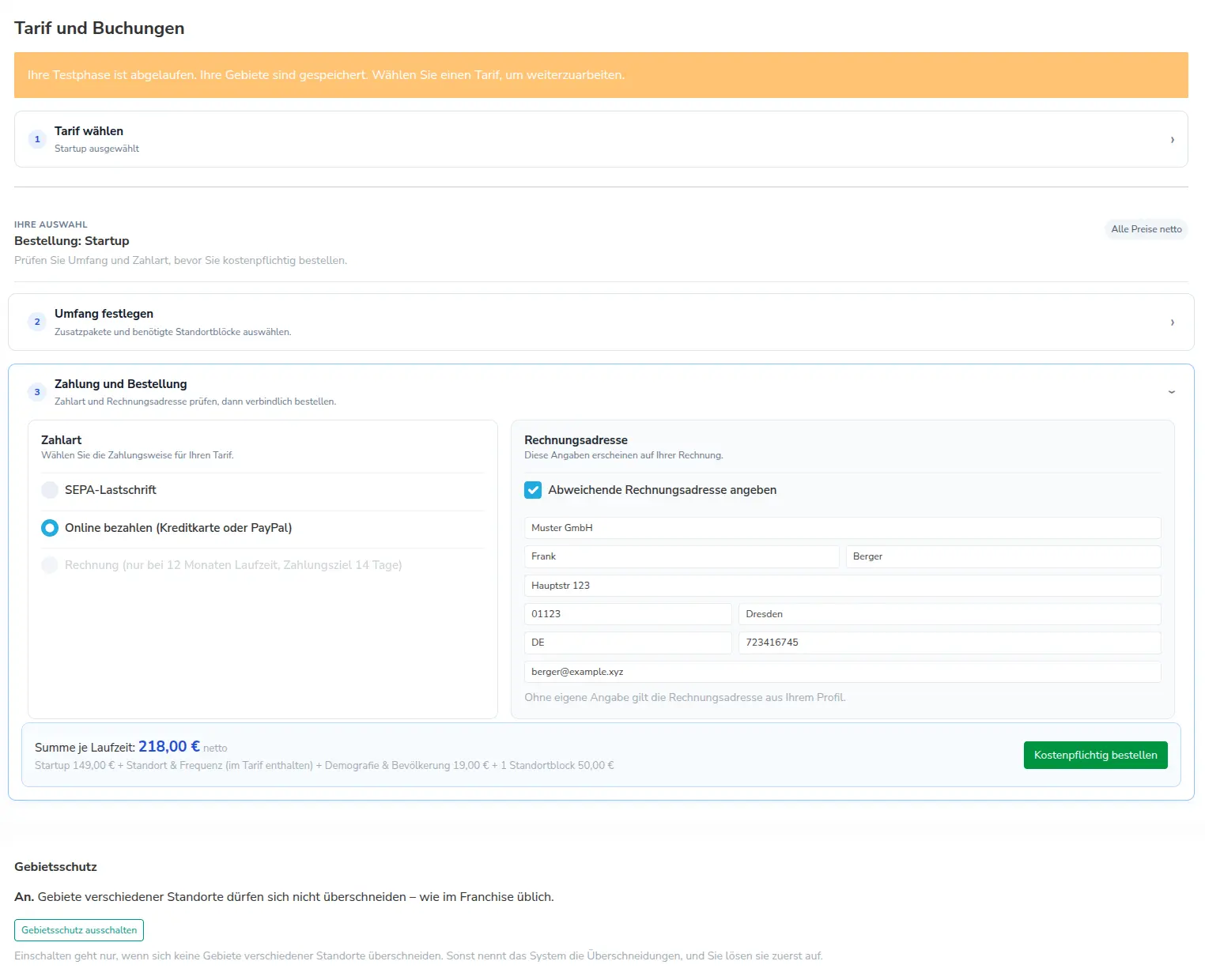This screenshot has height=980, width=1205.
Task: Click the 218,00 € total amount
Action: point(169,747)
